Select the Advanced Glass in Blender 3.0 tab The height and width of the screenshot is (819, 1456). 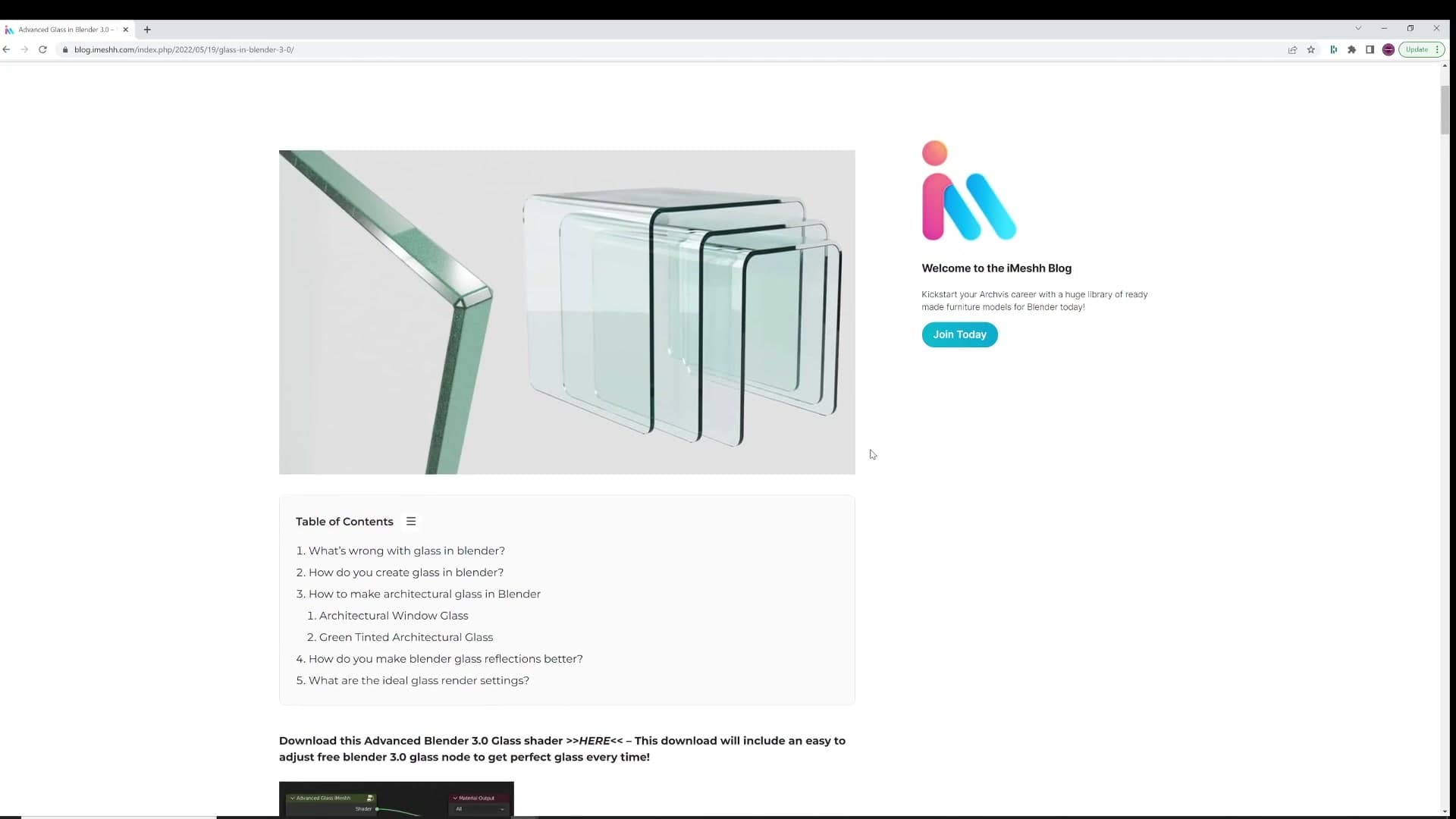(x=66, y=30)
